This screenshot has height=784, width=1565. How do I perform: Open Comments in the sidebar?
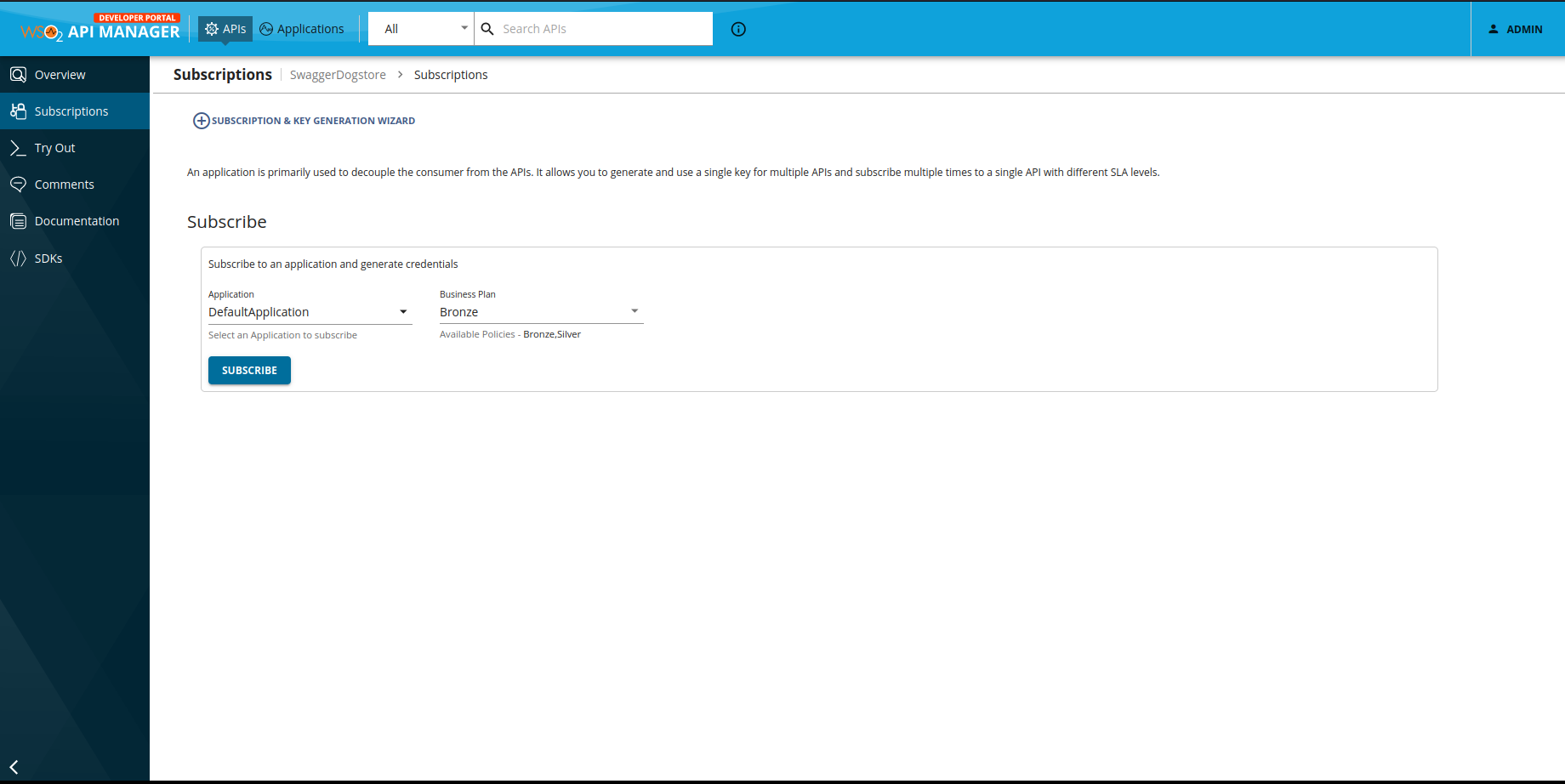[75, 185]
